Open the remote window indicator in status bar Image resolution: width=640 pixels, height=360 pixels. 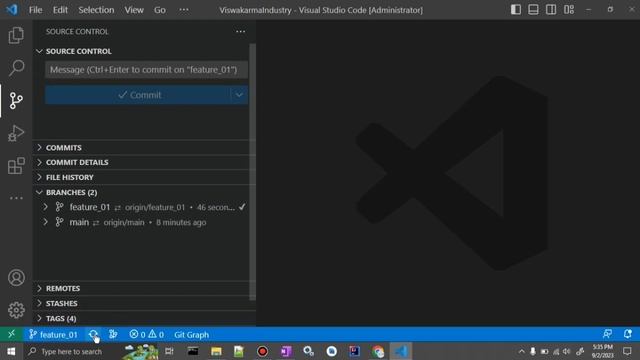11,334
